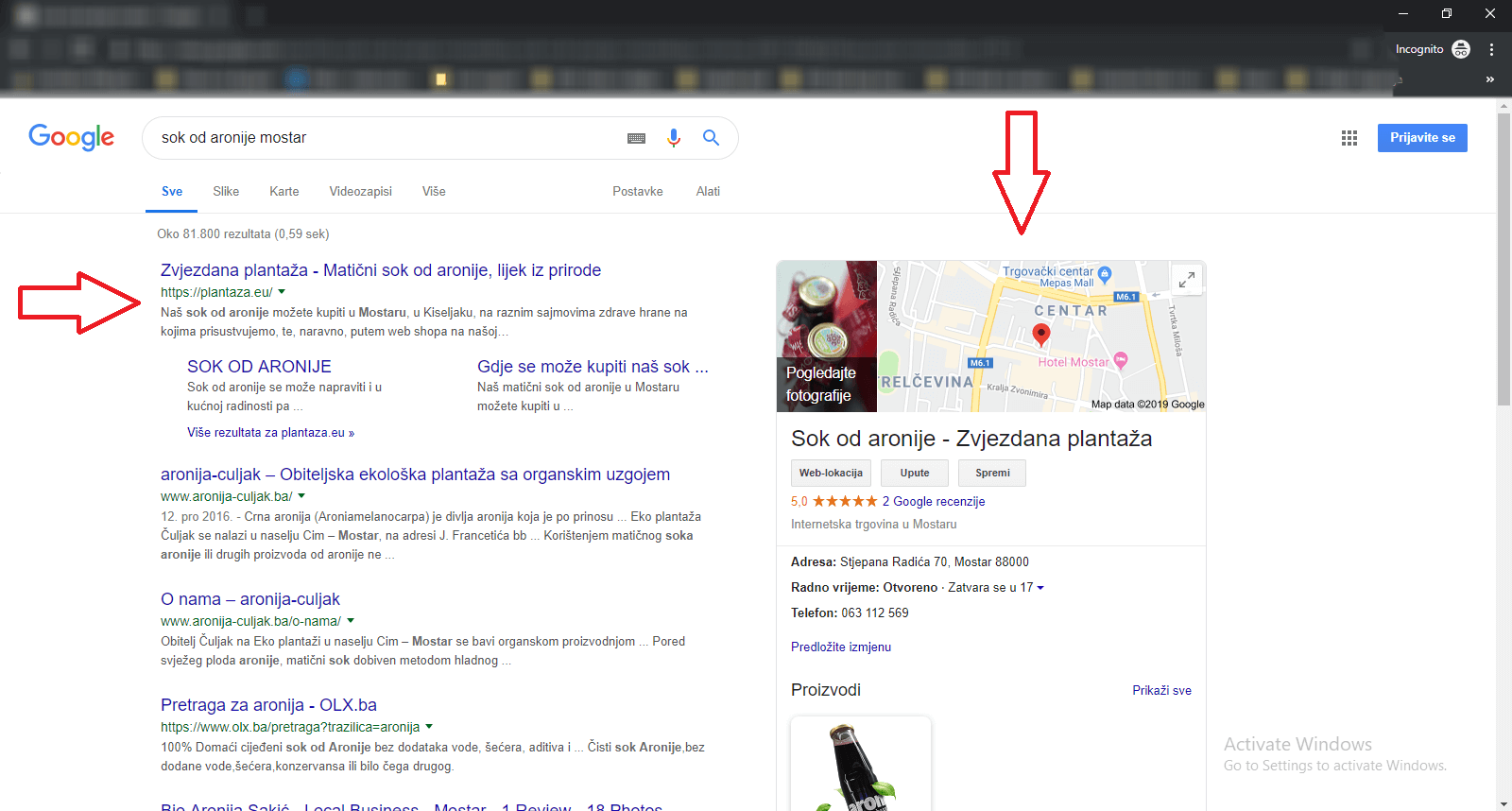Click the Web-lokacija button
The width and height of the screenshot is (1512, 811).
click(x=831, y=473)
